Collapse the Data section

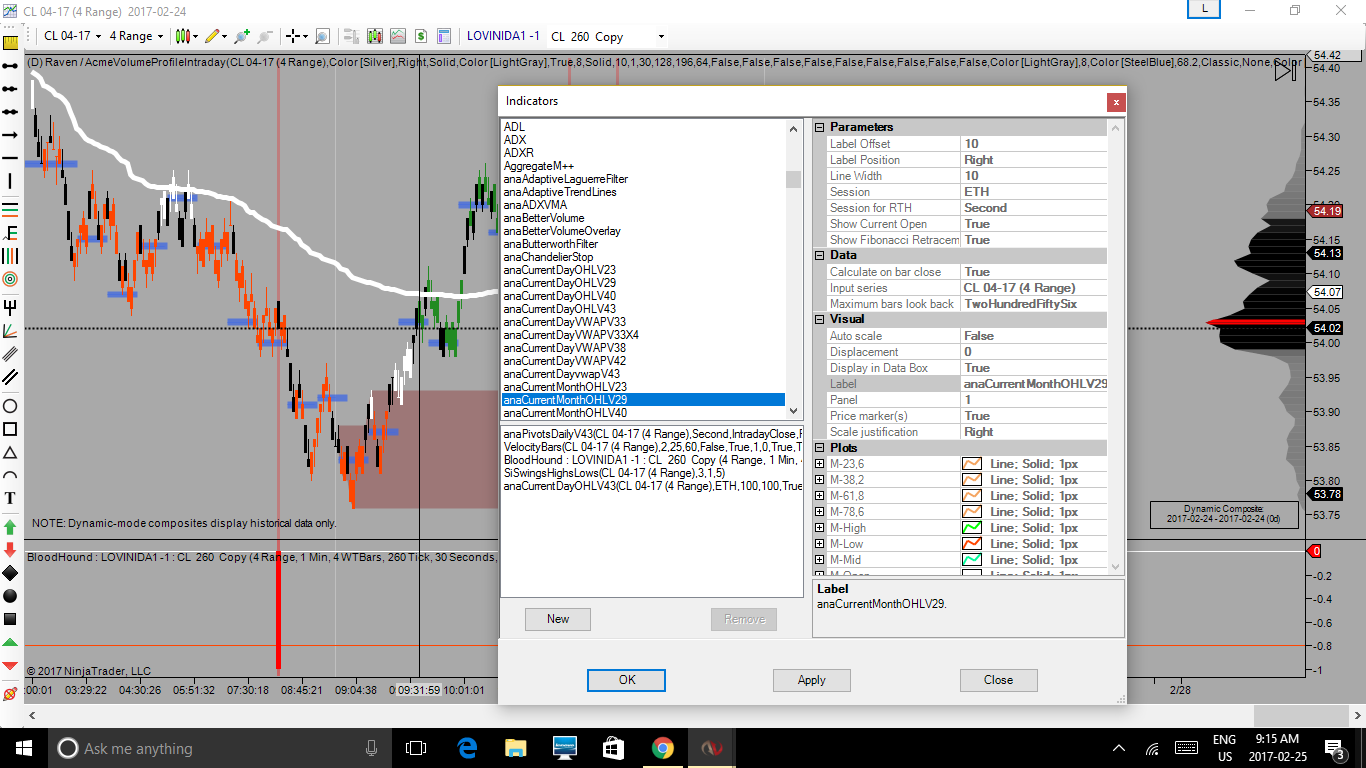(x=820, y=255)
